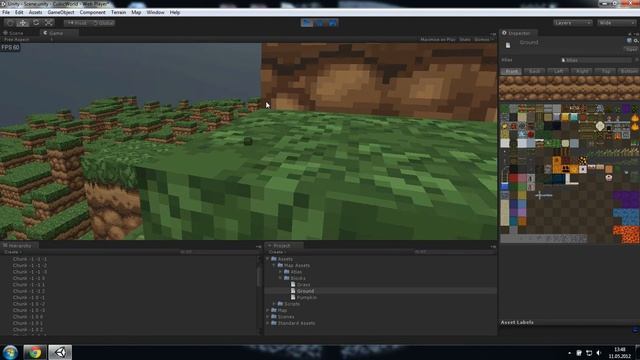The height and width of the screenshot is (360, 640).
Task: Select the Inspector tab
Action: click(519, 33)
